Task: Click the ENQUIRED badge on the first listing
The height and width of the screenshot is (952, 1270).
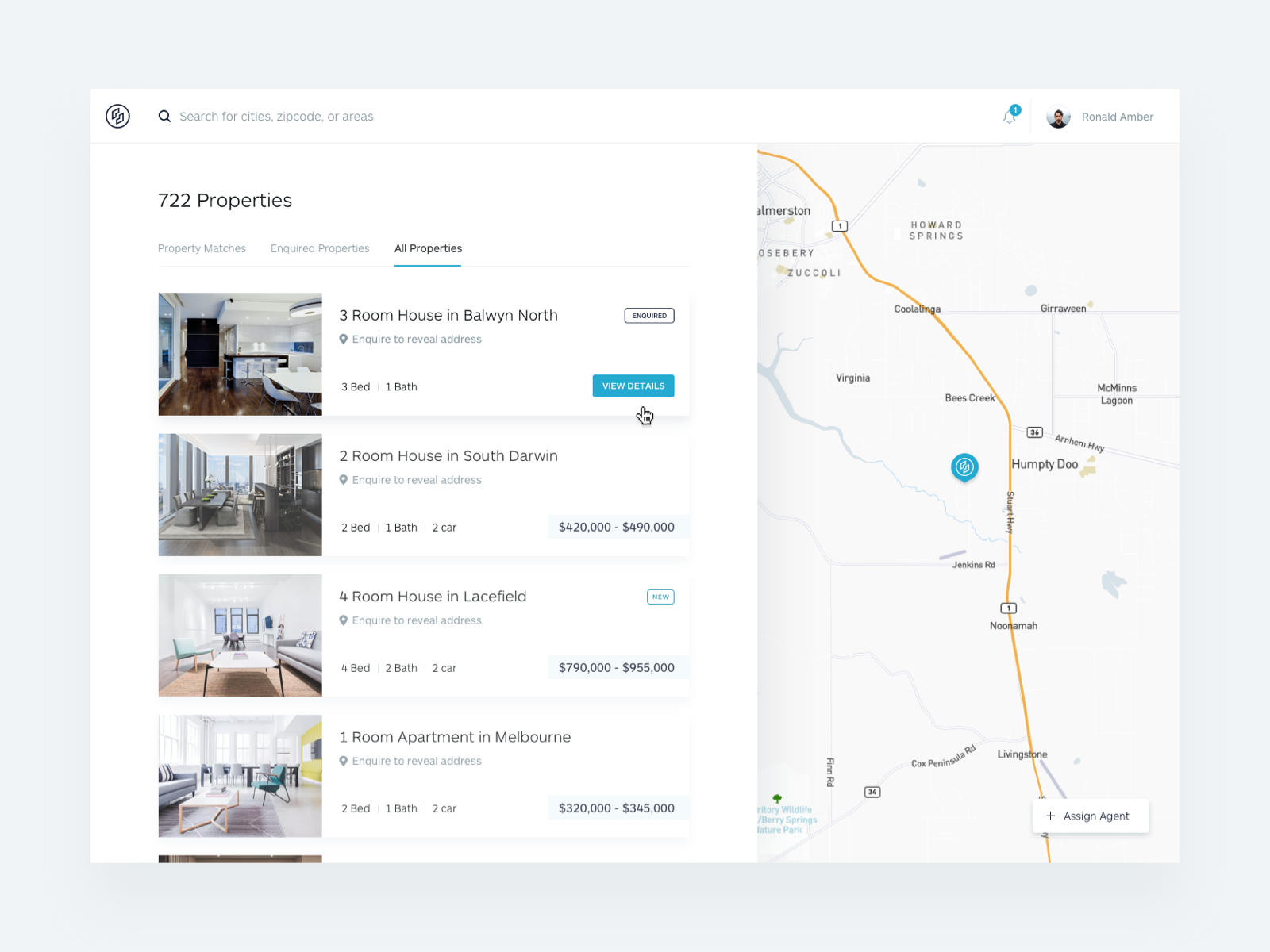Action: 648,315
